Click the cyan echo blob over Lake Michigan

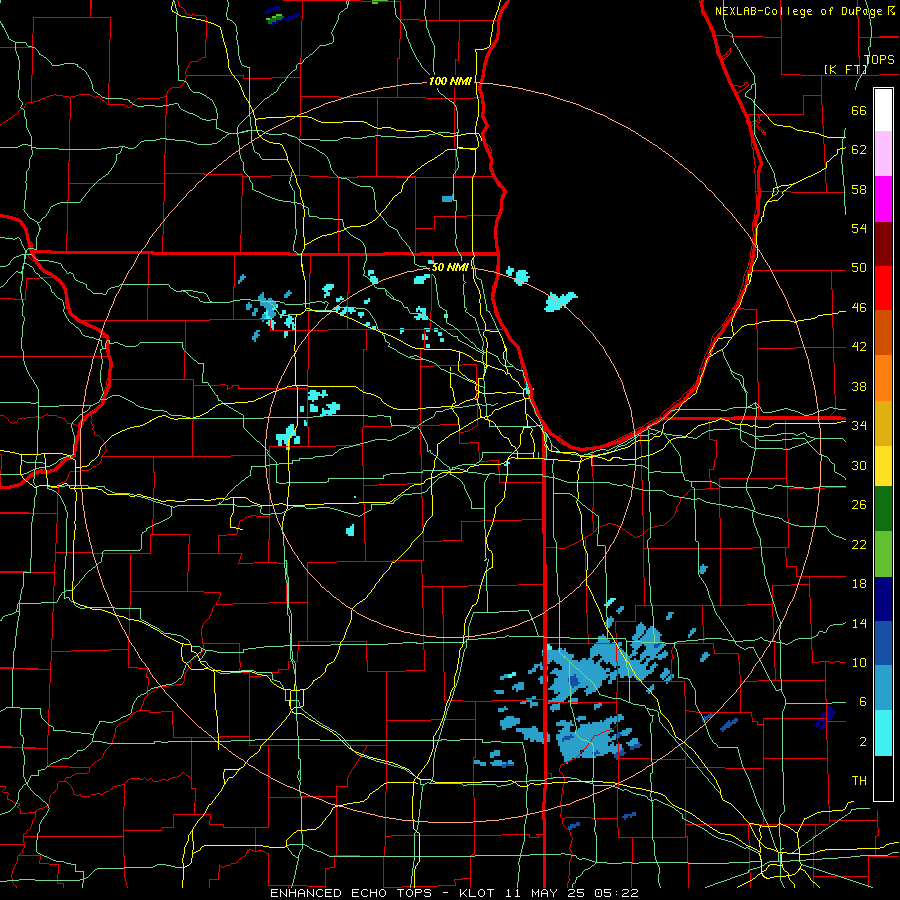pos(560,301)
